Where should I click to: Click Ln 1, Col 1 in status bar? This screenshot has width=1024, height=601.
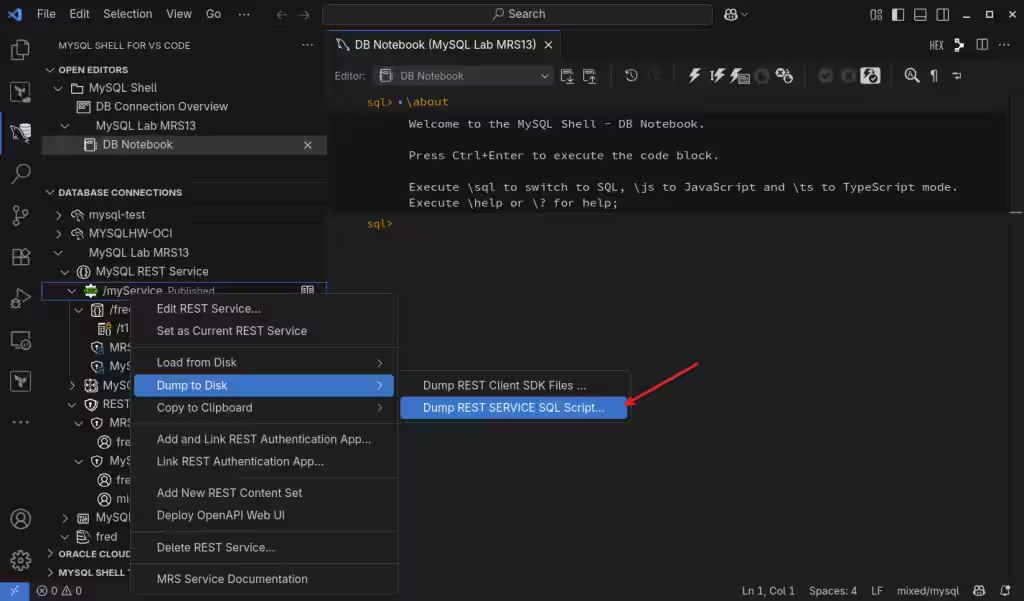[768, 591]
